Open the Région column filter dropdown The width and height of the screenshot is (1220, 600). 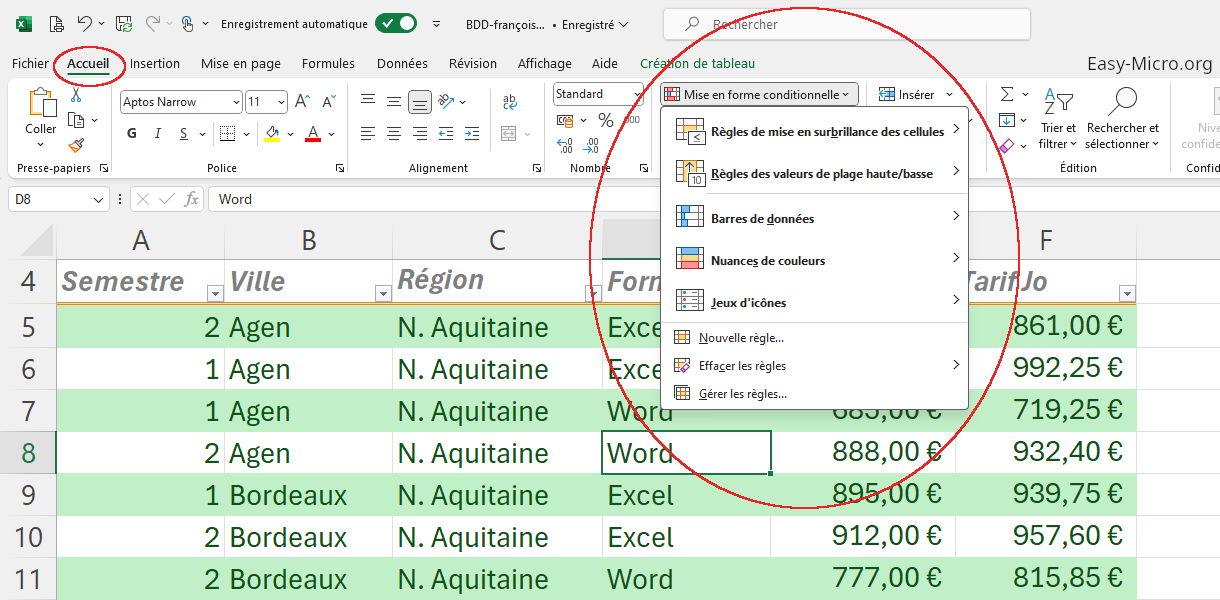593,293
